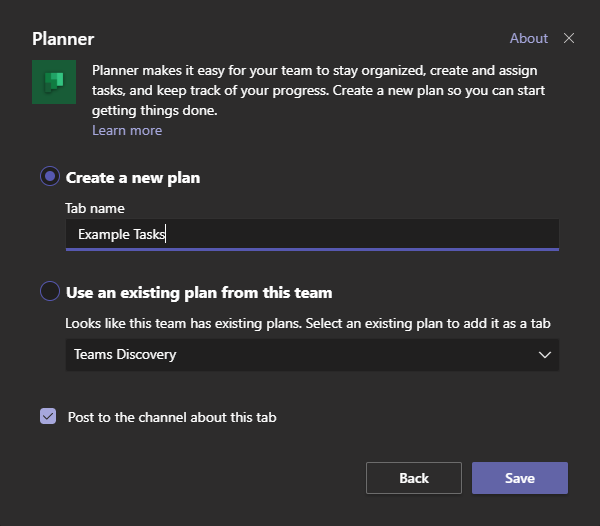This screenshot has width=600, height=526.
Task: Open the Teams Discovery plan dropdown
Action: [312, 355]
